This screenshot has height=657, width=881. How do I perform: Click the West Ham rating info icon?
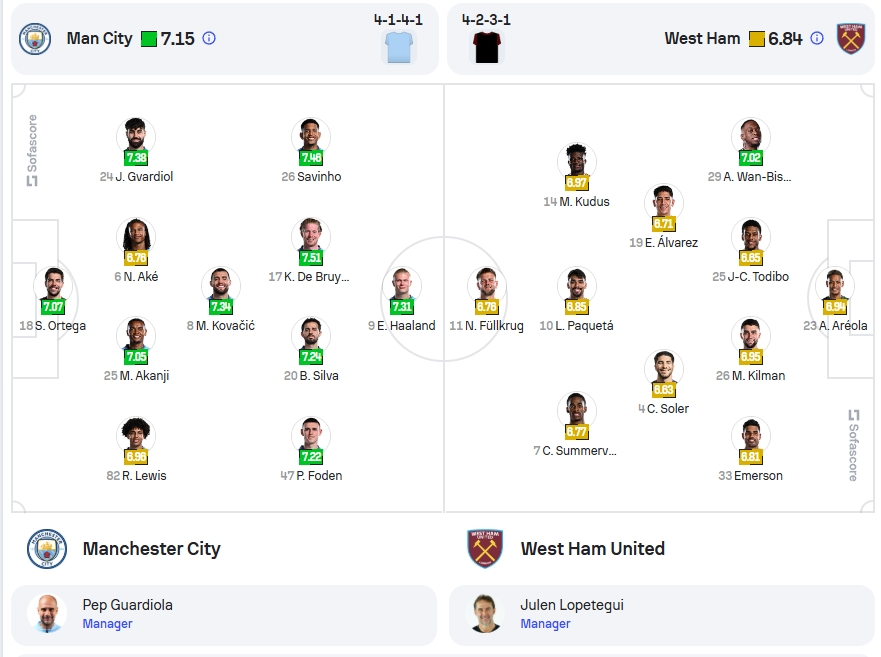coord(817,38)
